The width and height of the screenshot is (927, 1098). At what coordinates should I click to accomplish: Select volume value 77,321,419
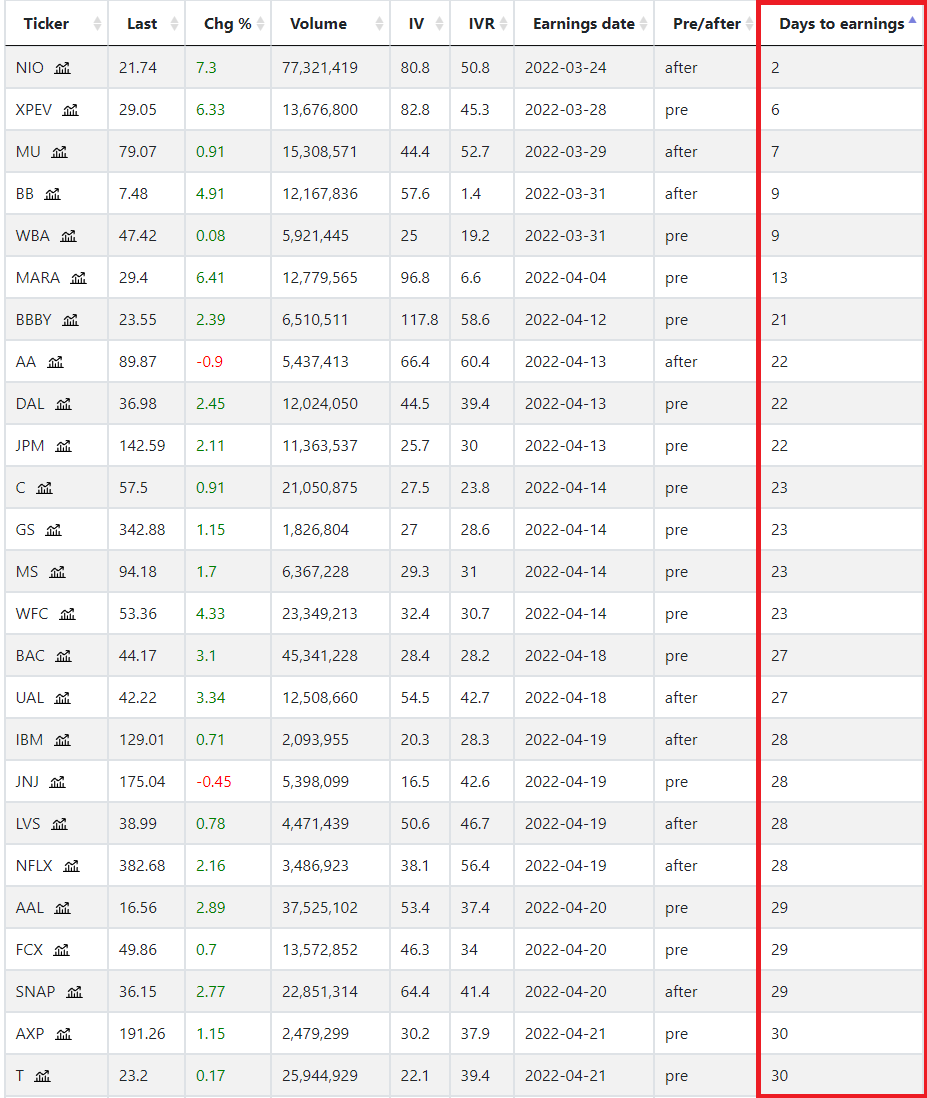(320, 68)
